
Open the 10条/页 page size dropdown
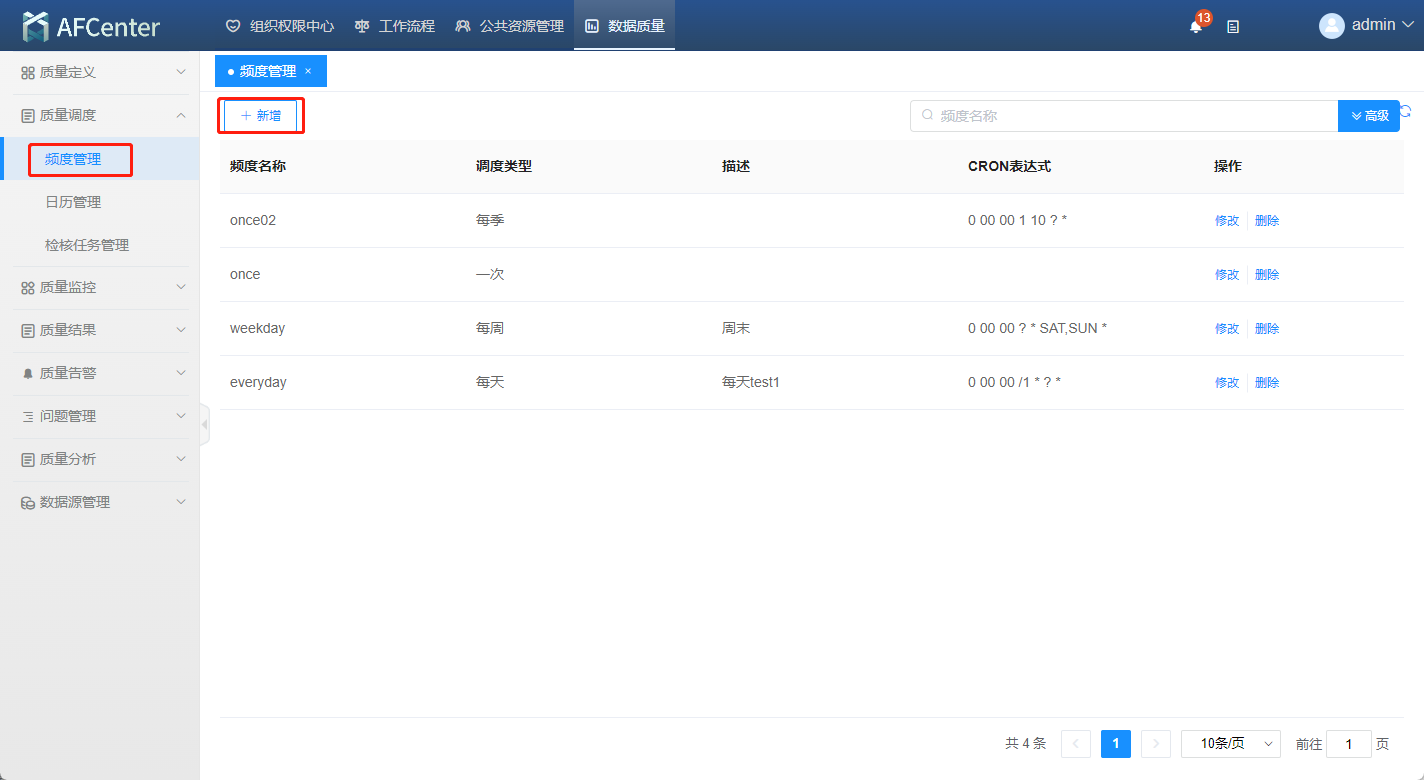tap(1231, 744)
